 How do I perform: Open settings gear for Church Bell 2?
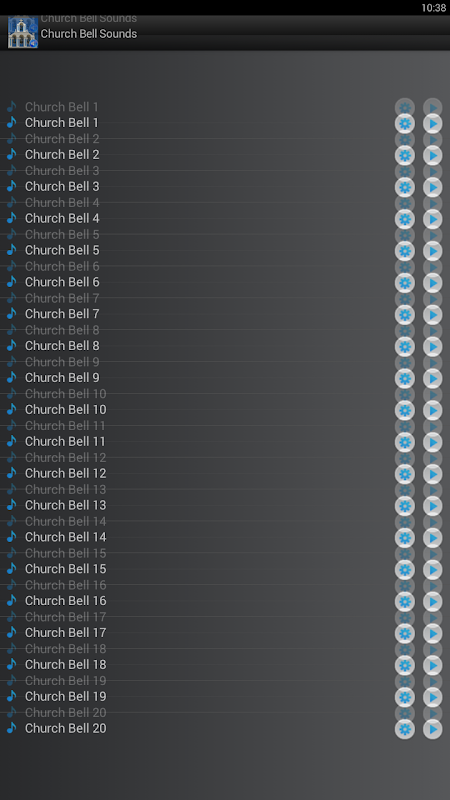pos(405,155)
